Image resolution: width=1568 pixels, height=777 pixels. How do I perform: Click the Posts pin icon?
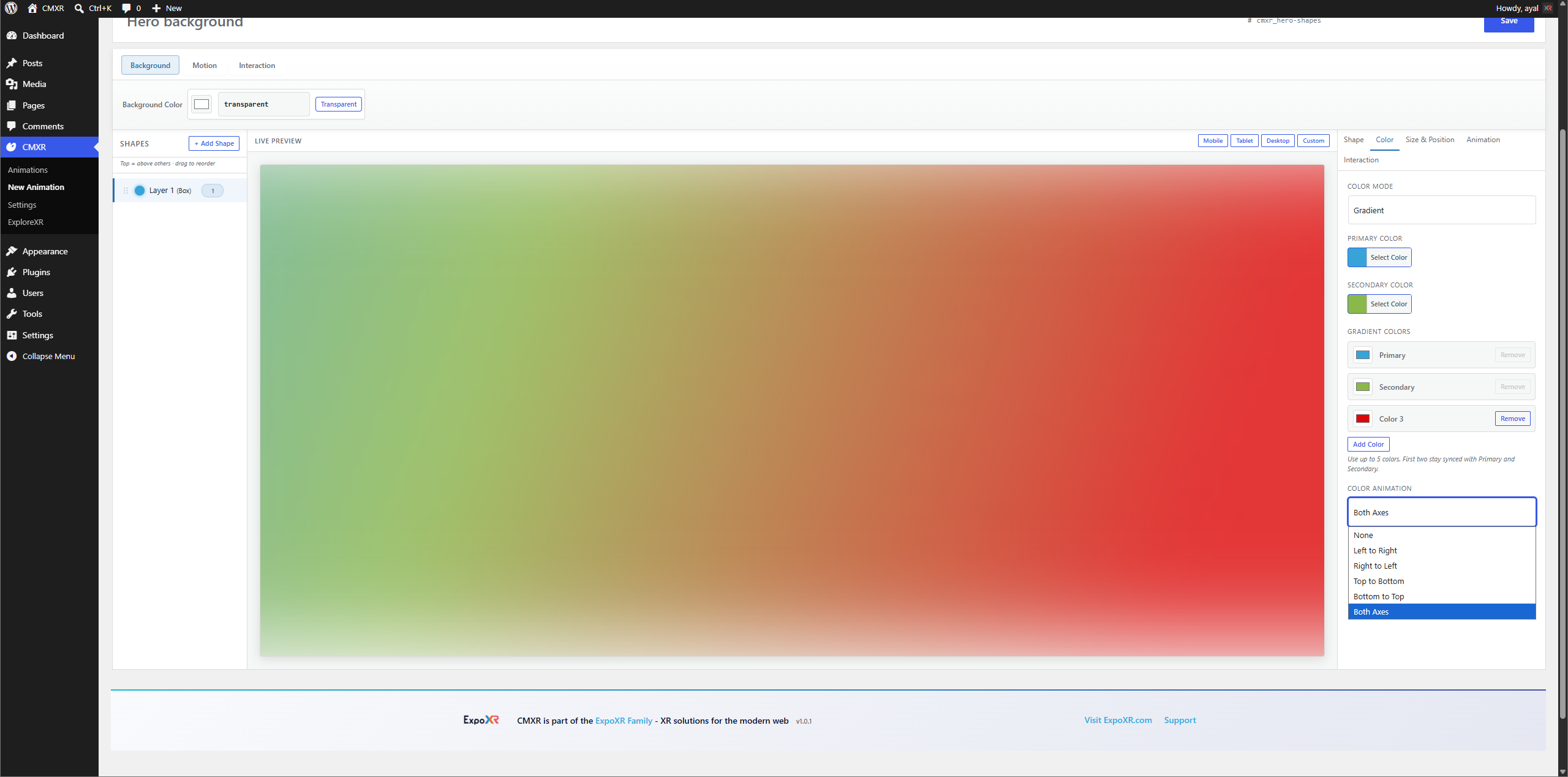[x=12, y=63]
